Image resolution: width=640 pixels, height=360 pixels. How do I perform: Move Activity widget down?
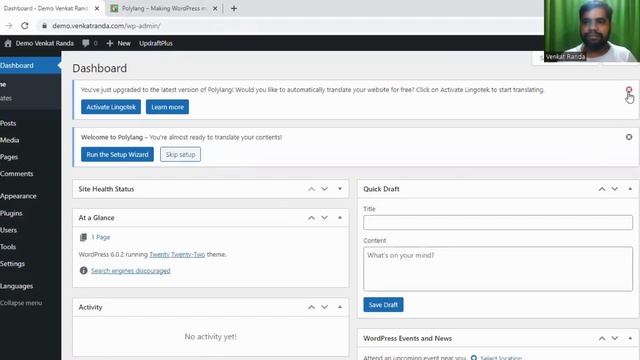[x=324, y=307]
